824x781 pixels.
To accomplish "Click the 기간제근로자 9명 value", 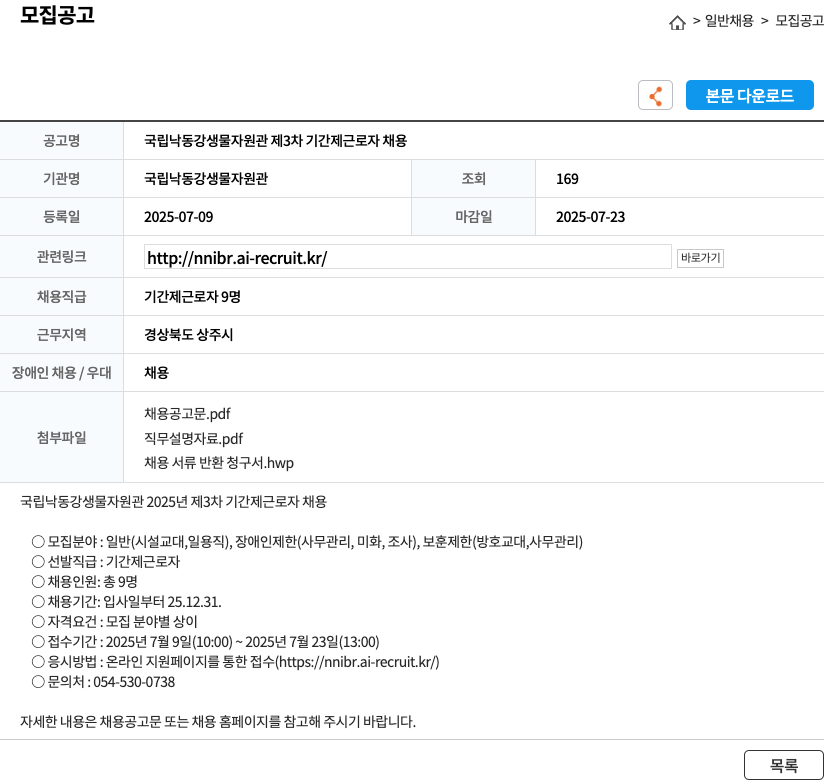I will coord(192,297).
